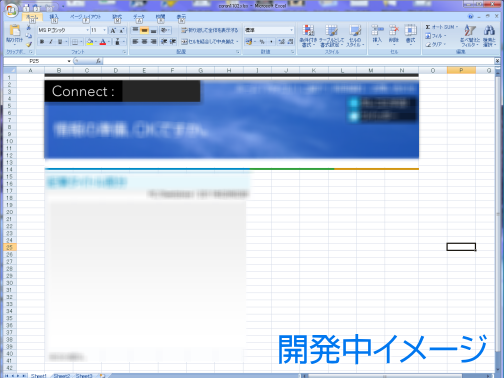The width and height of the screenshot is (504, 378).
Task: Open the View (表示) ribbon tab
Action: coord(181,17)
